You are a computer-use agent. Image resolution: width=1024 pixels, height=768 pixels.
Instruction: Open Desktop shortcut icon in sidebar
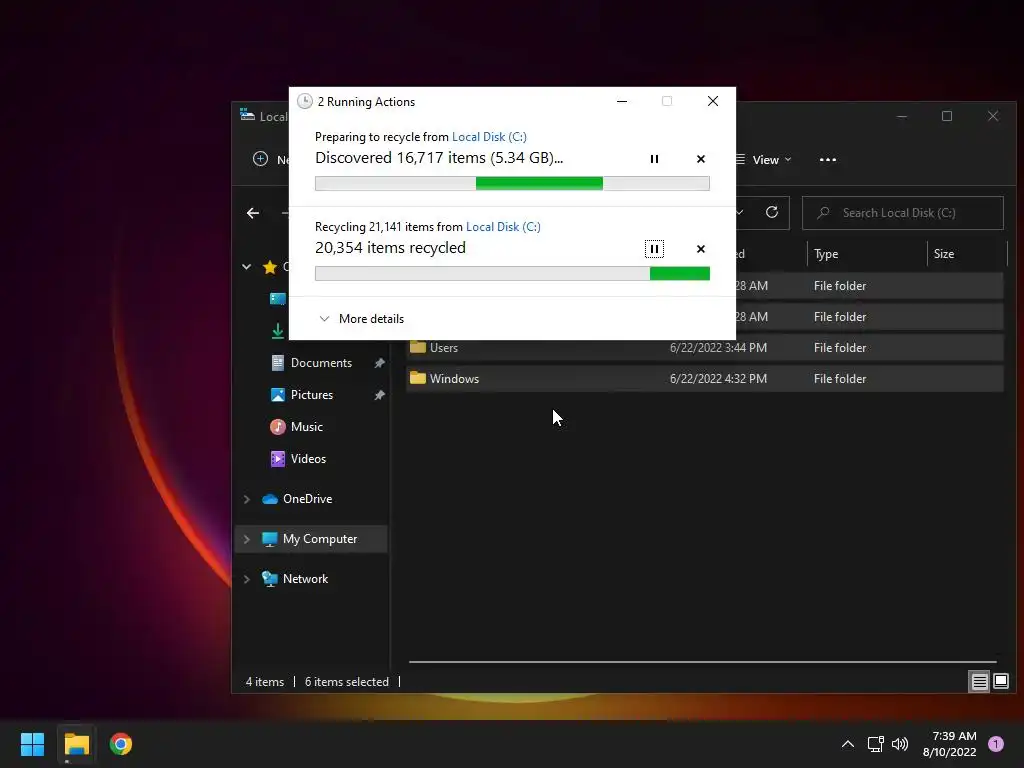pos(278,298)
